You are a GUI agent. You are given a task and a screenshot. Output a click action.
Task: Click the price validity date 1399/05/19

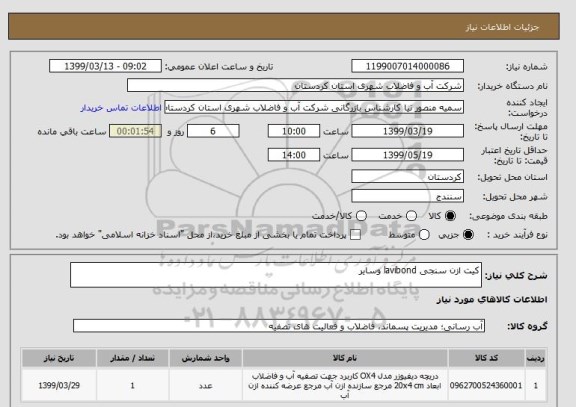click(407, 155)
